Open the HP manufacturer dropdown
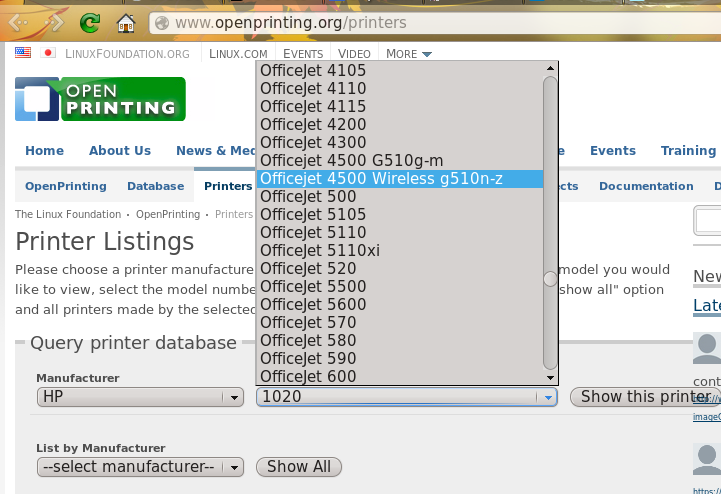 tap(140, 396)
